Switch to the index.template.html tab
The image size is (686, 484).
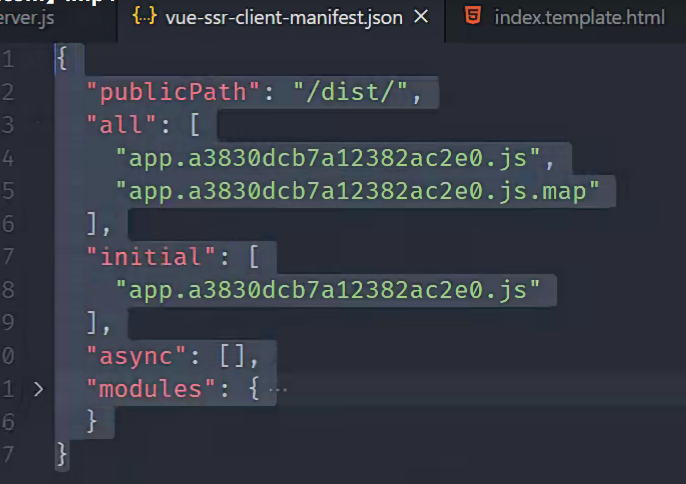pyautogui.click(x=578, y=17)
